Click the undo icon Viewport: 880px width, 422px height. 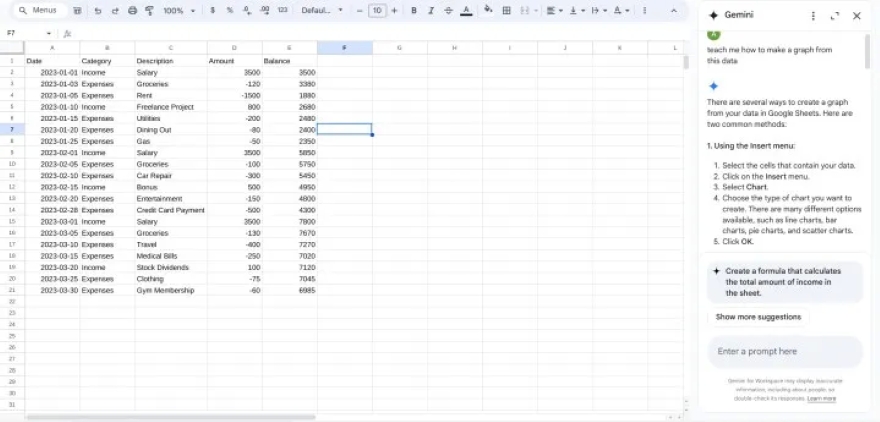coord(98,11)
